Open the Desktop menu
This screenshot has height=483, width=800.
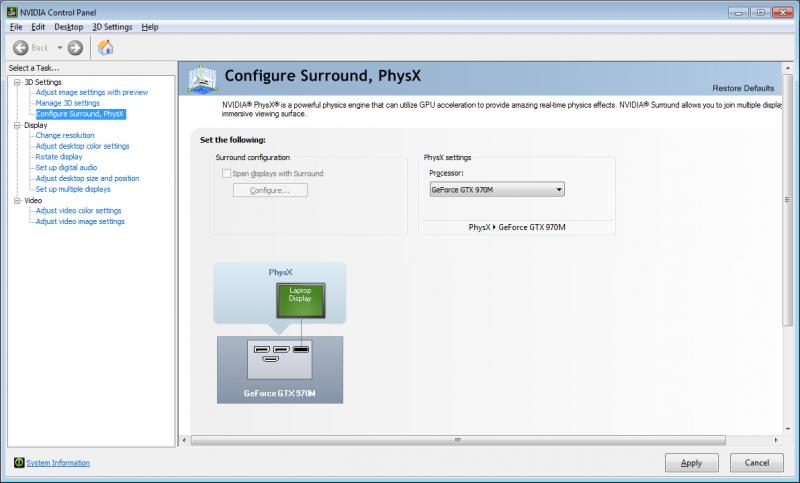(x=68, y=27)
